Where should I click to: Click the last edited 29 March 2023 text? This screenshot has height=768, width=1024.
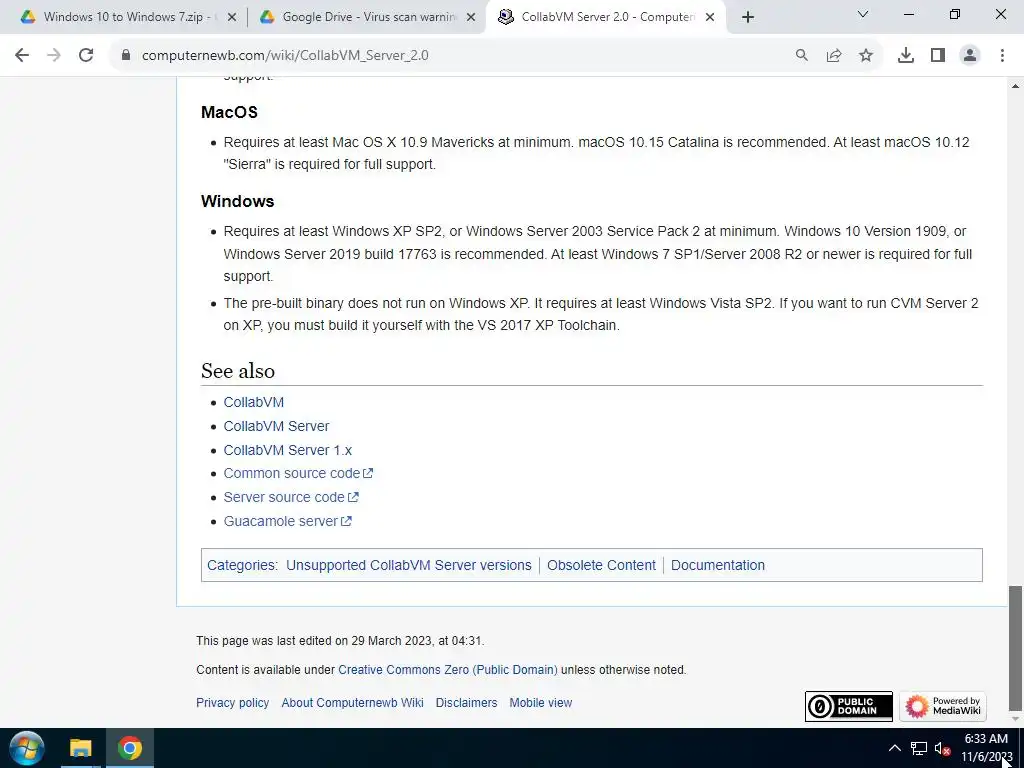point(340,641)
